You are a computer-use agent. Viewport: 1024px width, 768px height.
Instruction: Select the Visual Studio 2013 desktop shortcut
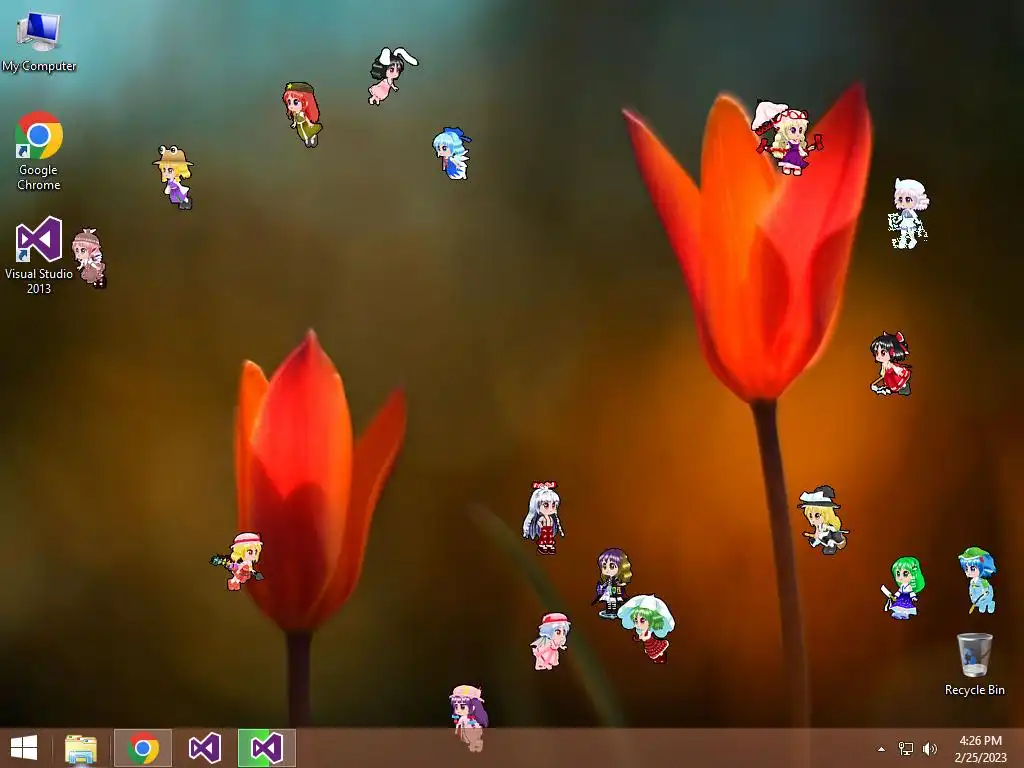39,255
